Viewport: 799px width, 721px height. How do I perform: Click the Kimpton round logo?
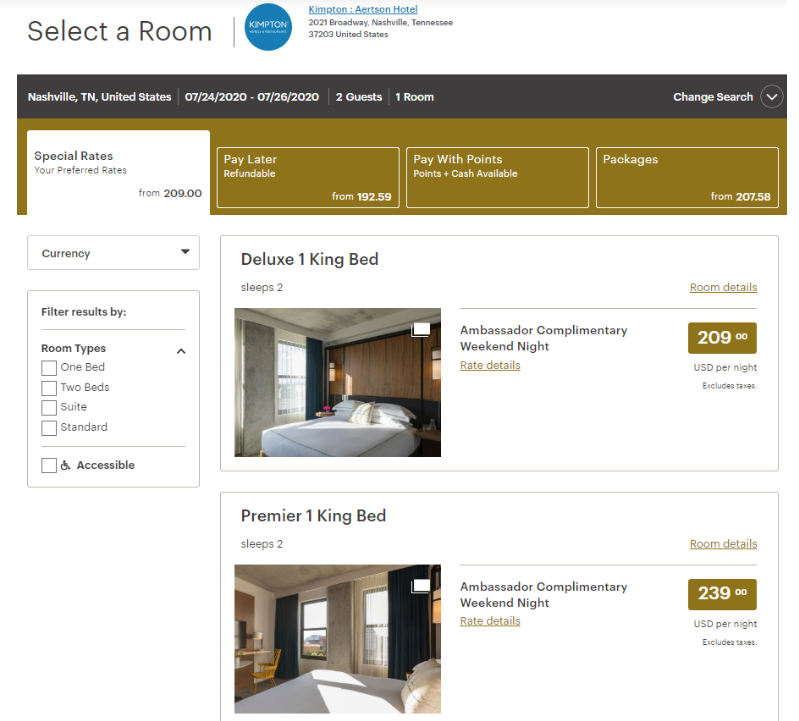(x=268, y=27)
